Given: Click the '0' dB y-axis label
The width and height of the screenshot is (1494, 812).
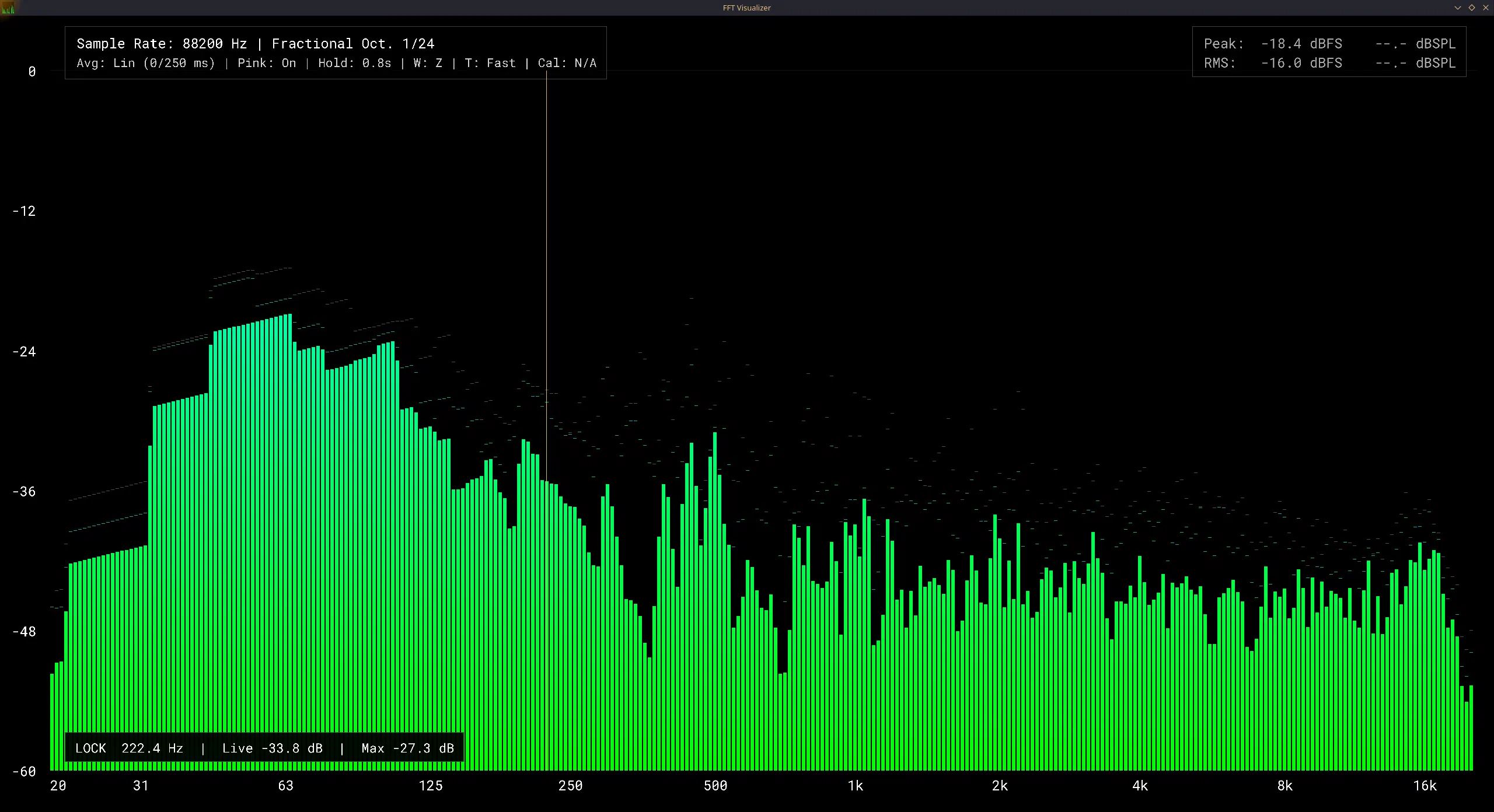Looking at the screenshot, I should click(x=32, y=72).
